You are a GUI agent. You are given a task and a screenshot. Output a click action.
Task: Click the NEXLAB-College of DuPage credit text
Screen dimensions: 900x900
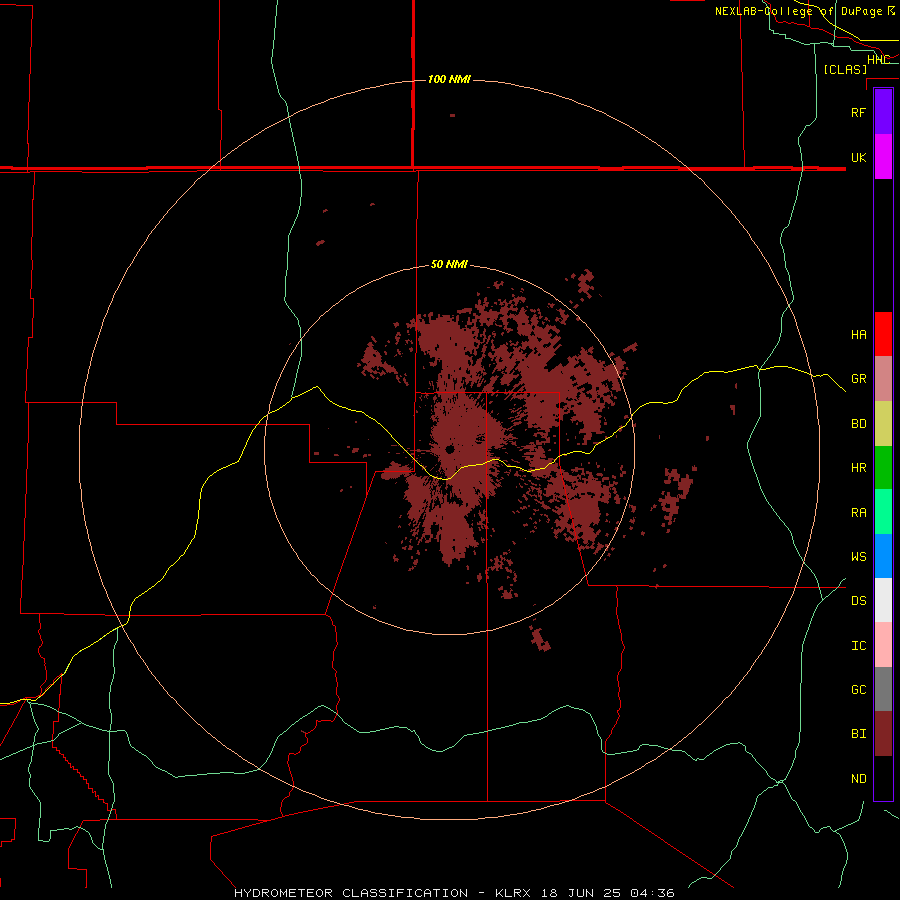pos(798,11)
